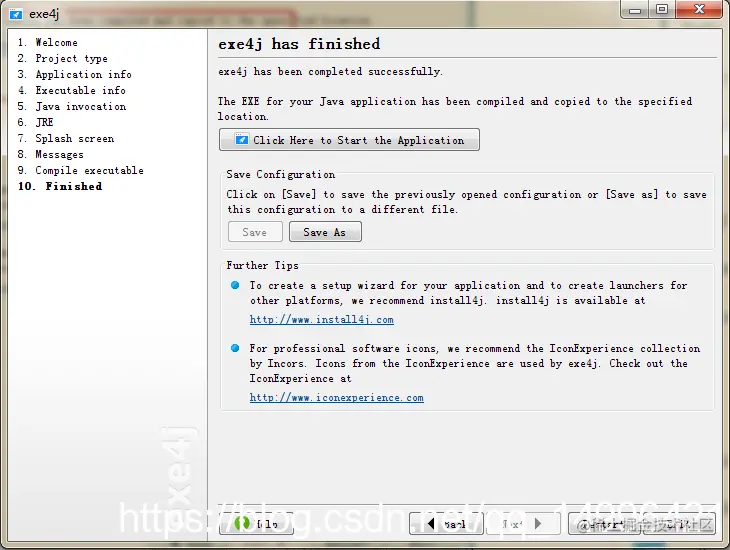Select step 8 Messages
This screenshot has width=730, height=550.
[x=50, y=154]
